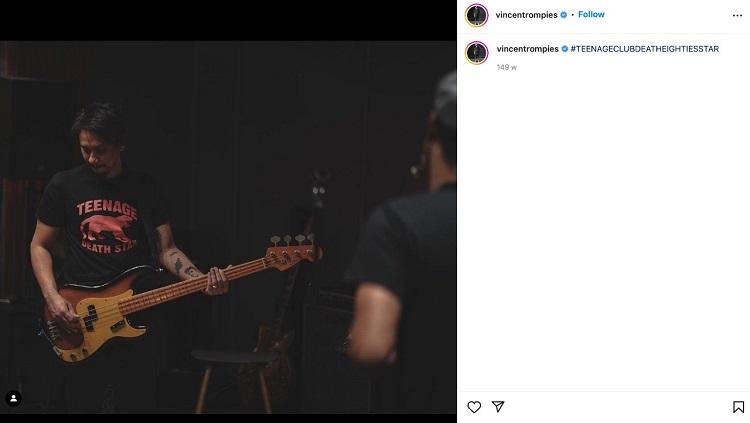The width and height of the screenshot is (750, 423).
Task: Open vincentrompies username in the post header
Action: tap(526, 15)
